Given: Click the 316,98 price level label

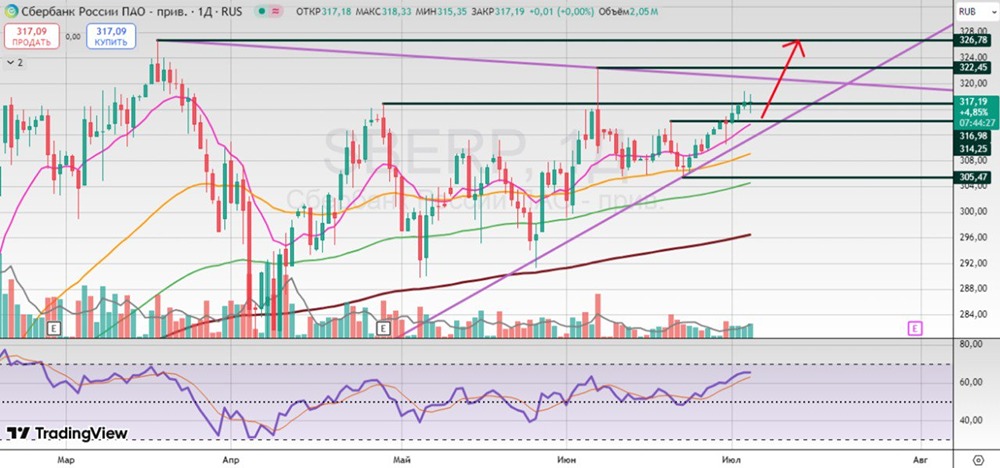Looking at the screenshot, I should 972,136.
